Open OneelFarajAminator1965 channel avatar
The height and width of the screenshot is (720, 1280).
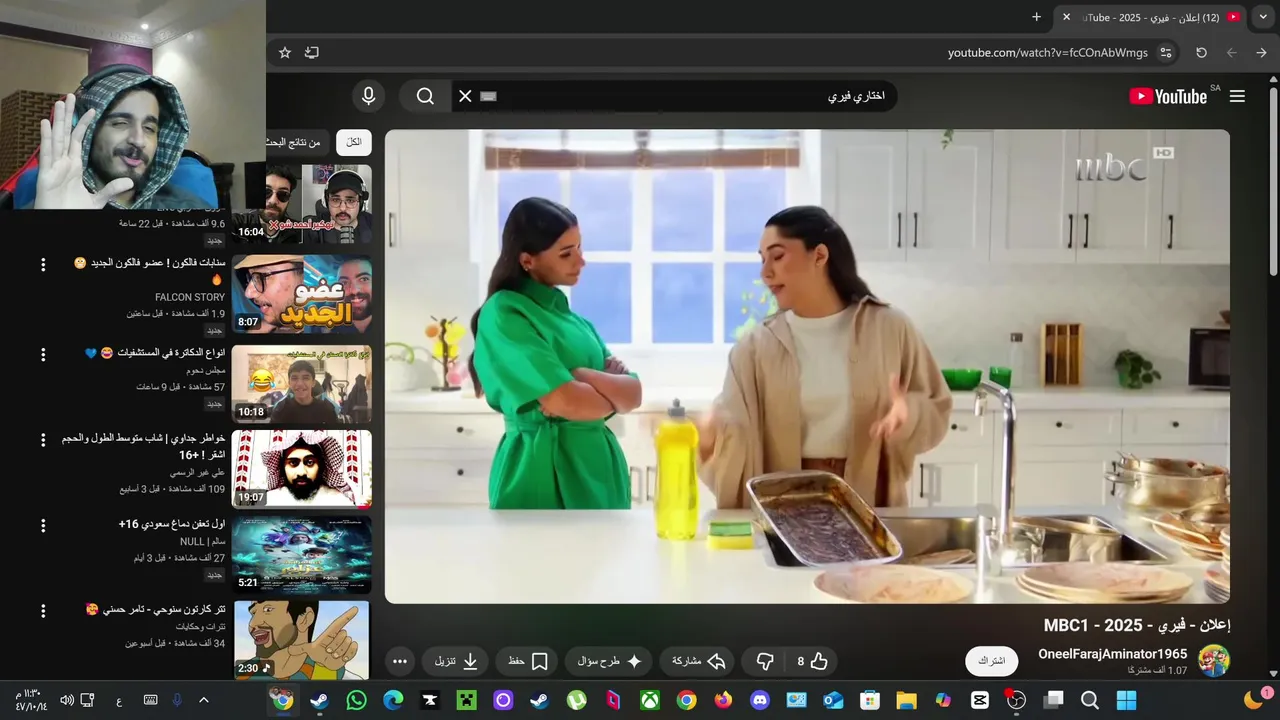pos(1214,661)
